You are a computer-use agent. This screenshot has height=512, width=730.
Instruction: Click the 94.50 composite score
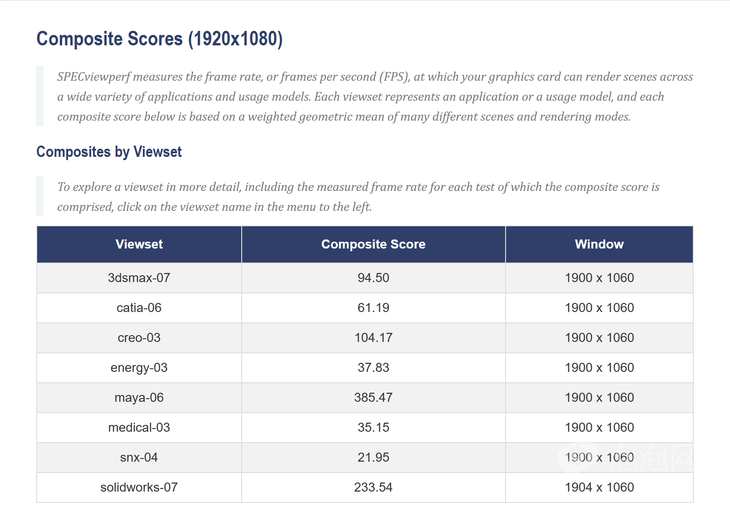coord(373,278)
